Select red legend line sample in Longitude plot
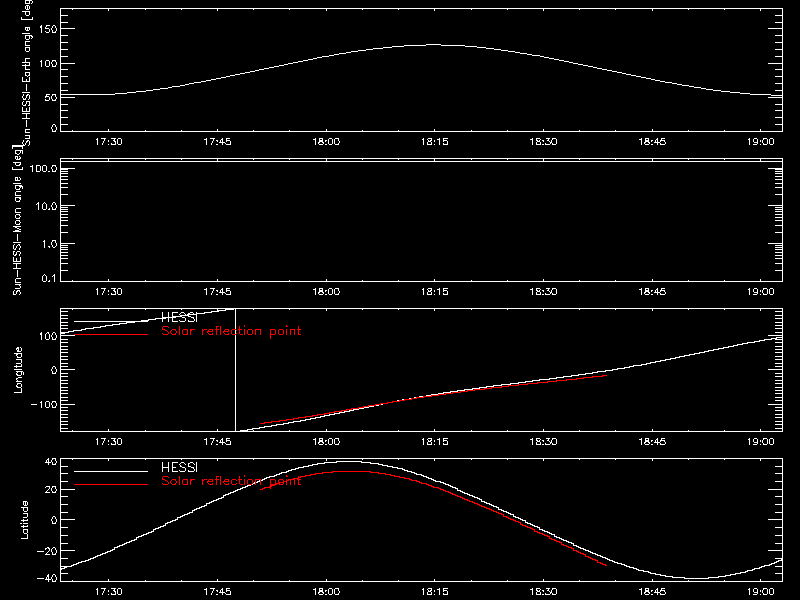The width and height of the screenshot is (800, 600). pyautogui.click(x=111, y=335)
